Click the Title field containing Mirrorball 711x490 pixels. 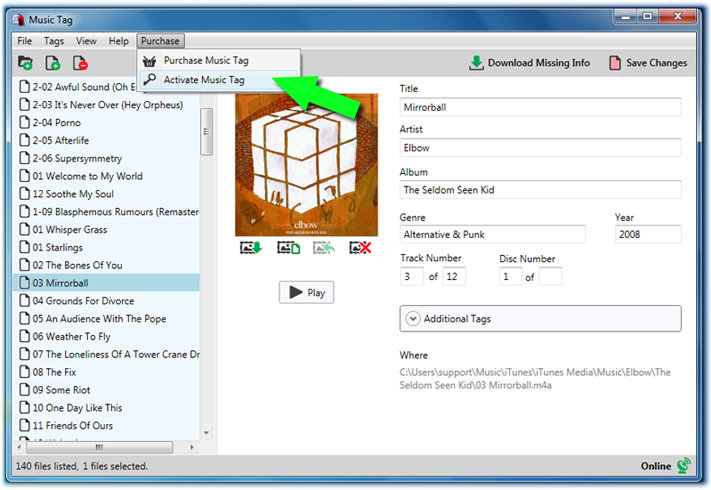[540, 107]
